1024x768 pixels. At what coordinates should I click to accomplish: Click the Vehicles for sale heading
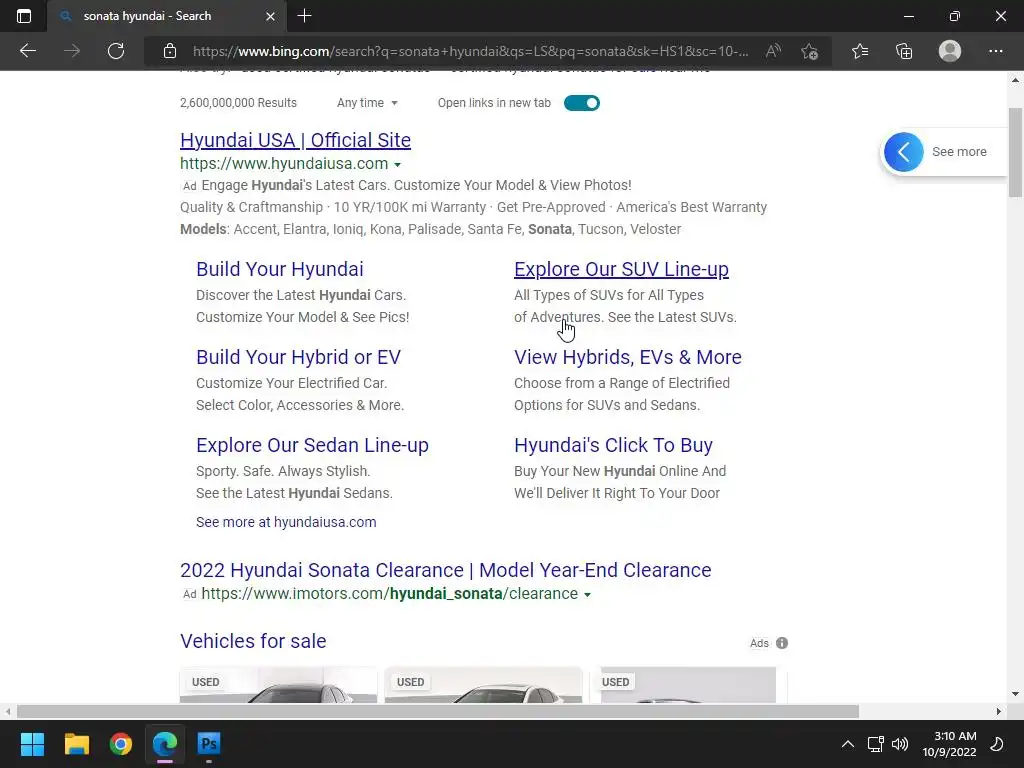click(253, 641)
